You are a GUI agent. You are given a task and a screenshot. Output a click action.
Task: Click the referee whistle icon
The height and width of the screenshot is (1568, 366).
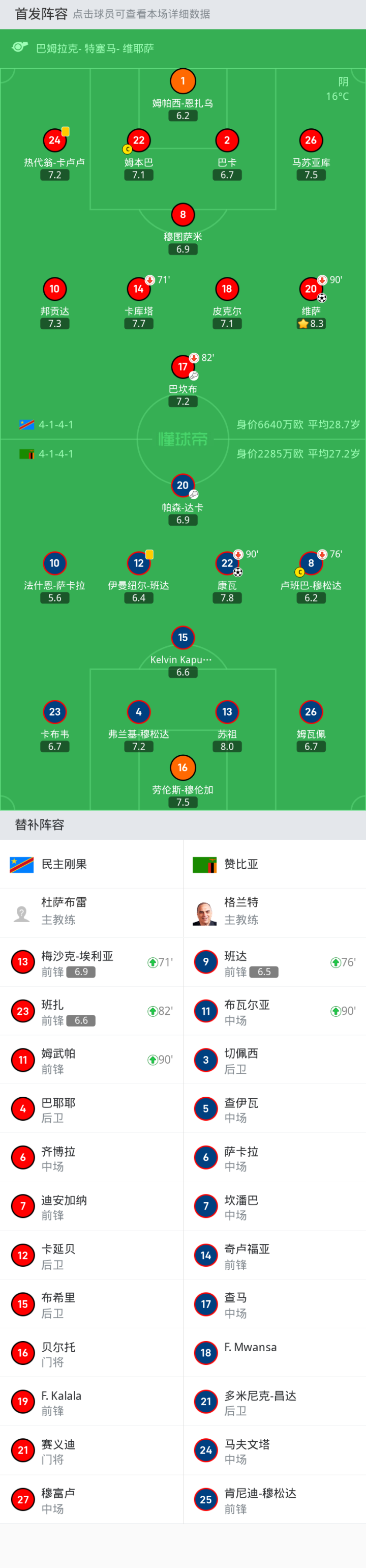pos(19,47)
